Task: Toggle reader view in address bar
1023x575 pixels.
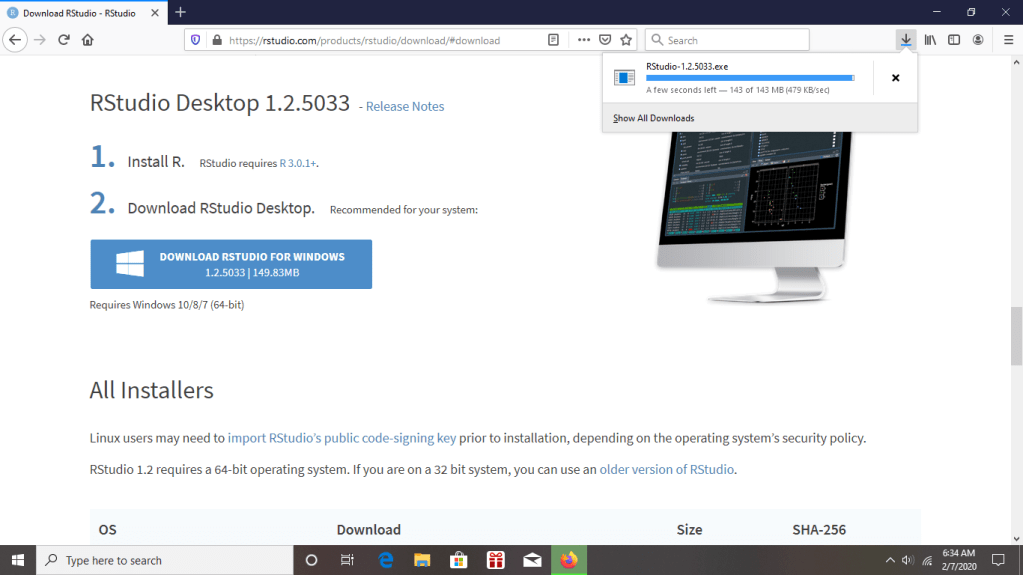Action: (553, 40)
